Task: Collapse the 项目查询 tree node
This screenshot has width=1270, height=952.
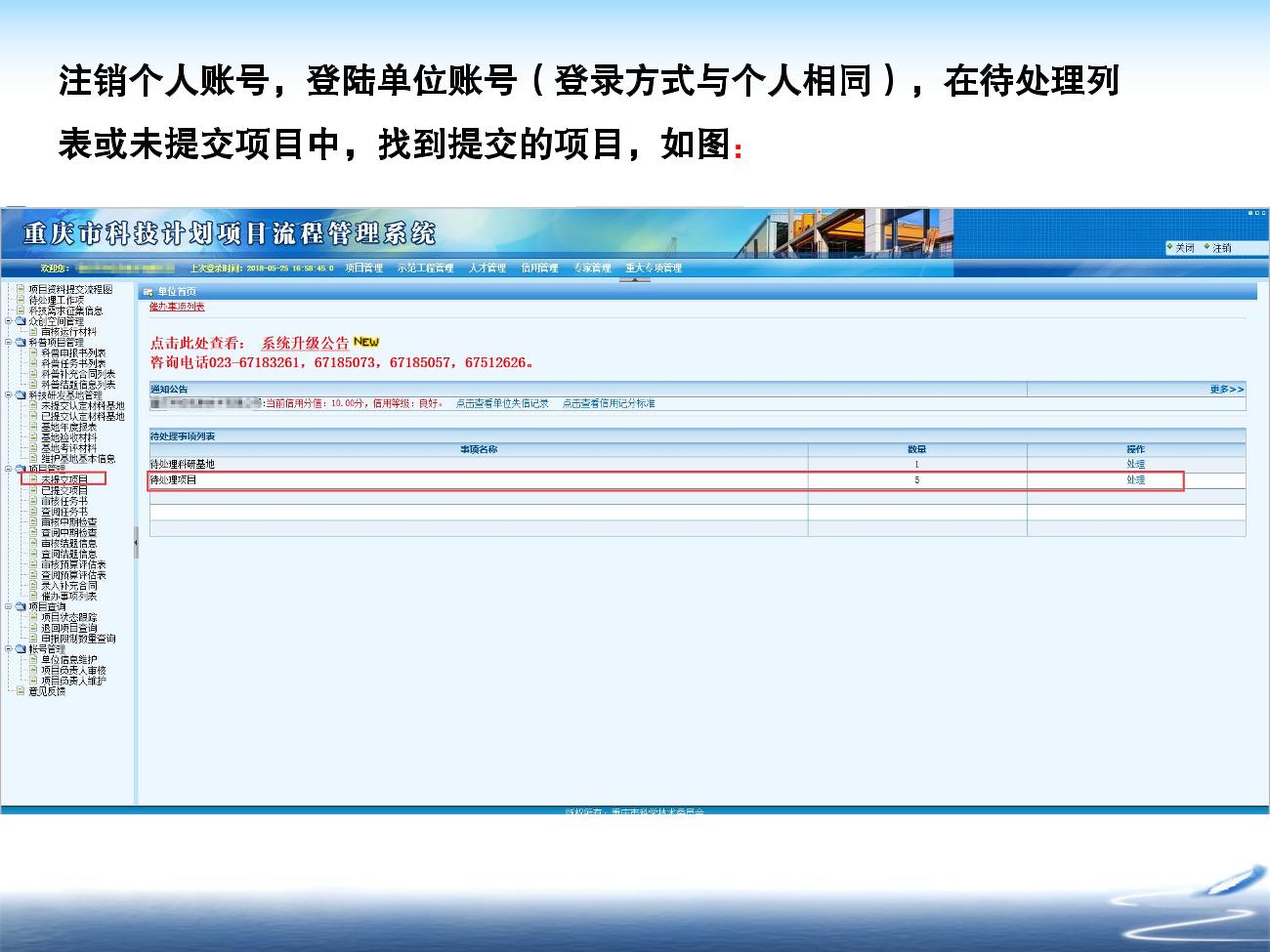Action: click(x=9, y=607)
